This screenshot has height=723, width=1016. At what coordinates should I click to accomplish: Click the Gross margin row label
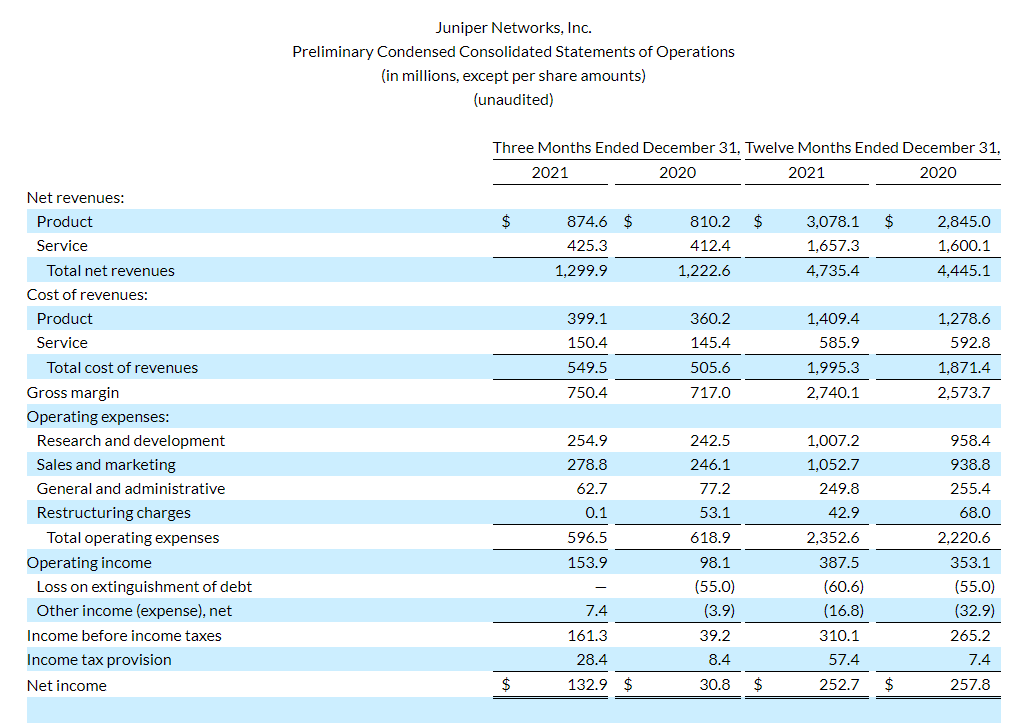click(x=73, y=392)
